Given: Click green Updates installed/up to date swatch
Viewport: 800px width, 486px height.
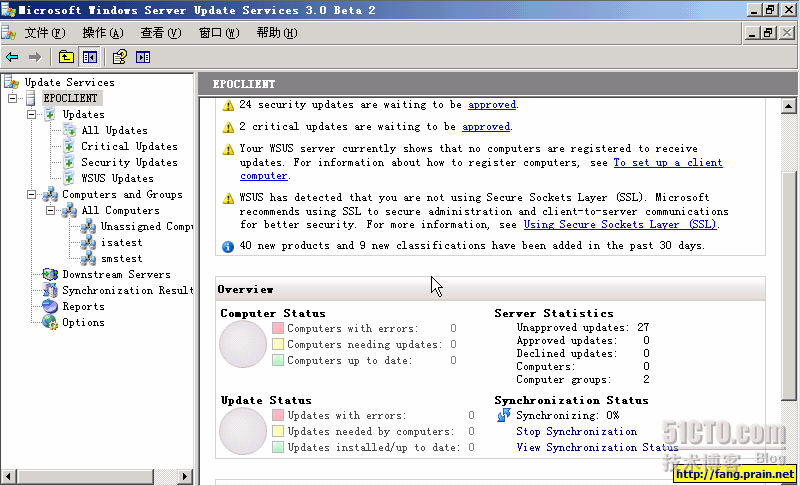Looking at the screenshot, I should (x=278, y=447).
